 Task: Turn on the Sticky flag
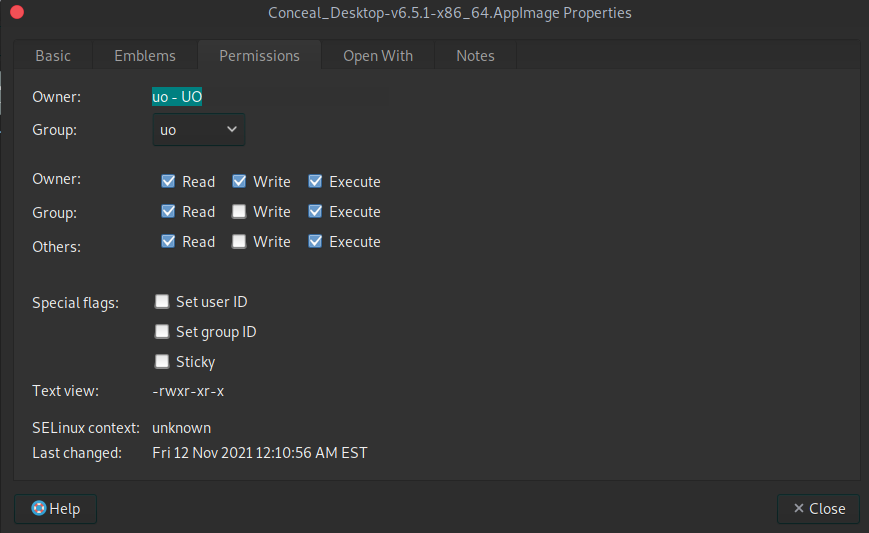[x=162, y=362]
